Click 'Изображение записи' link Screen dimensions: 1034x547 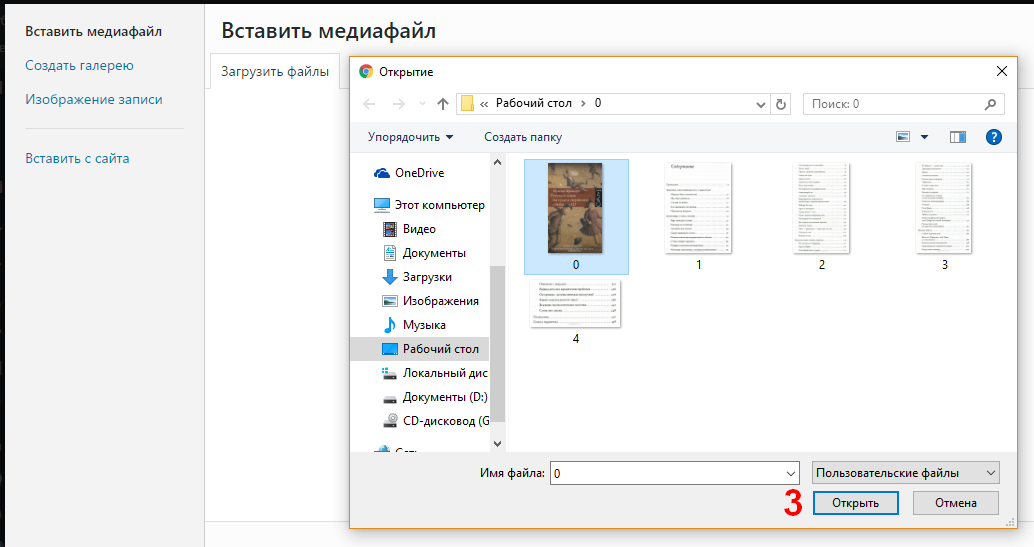click(x=94, y=100)
